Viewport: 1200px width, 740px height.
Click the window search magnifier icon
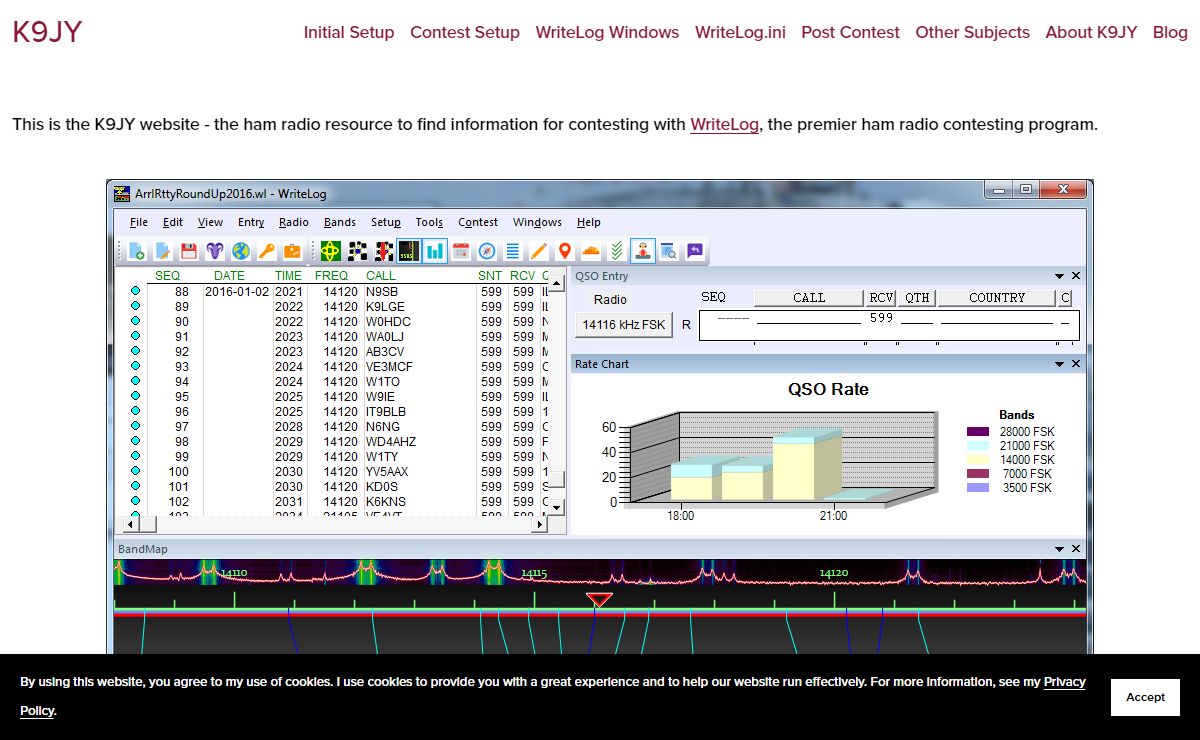coord(669,251)
